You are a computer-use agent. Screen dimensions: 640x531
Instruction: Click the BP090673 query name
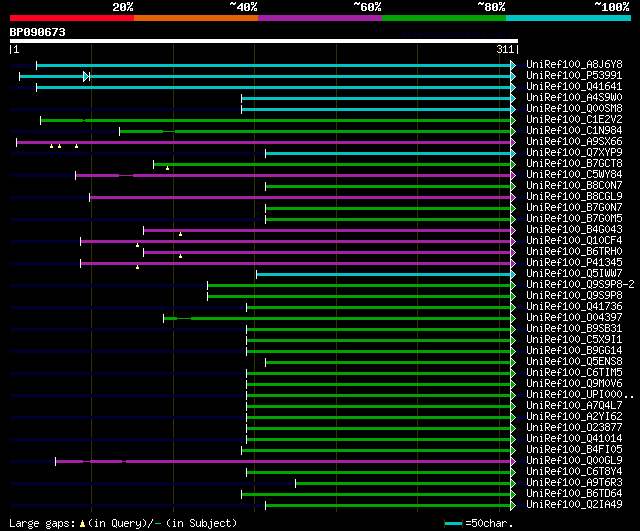(38, 32)
